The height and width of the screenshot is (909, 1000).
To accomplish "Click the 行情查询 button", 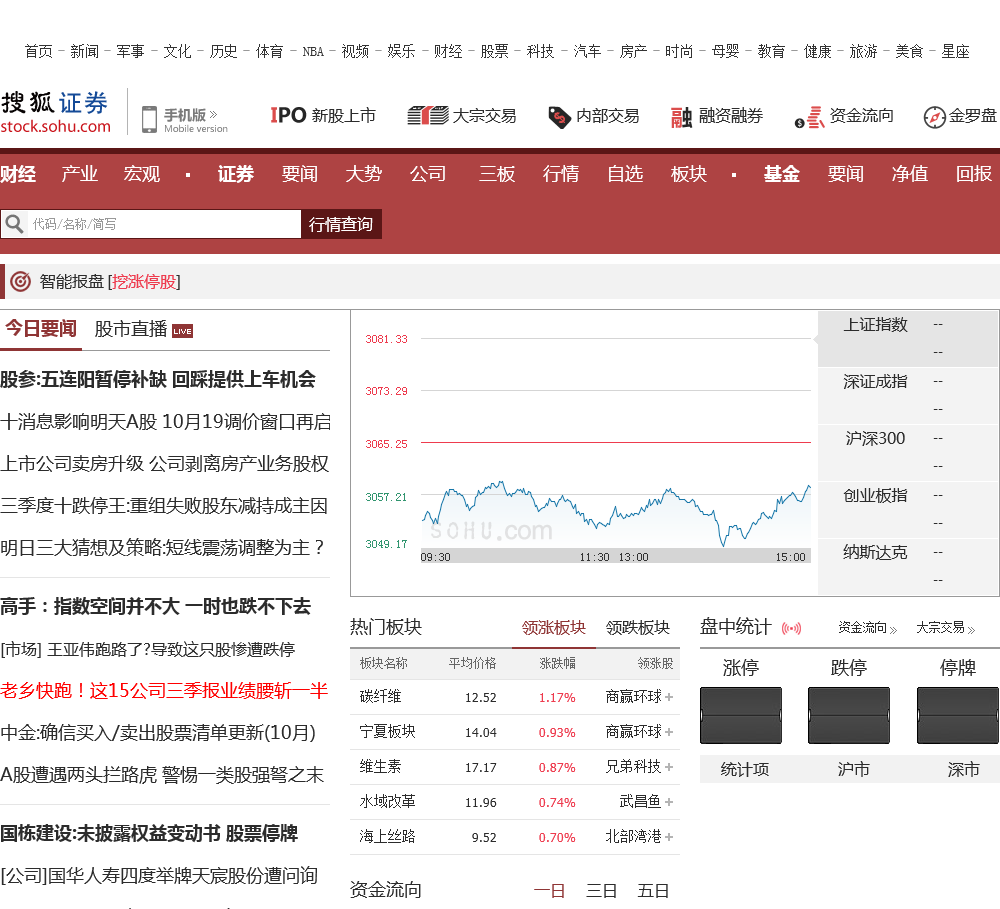I will (341, 224).
